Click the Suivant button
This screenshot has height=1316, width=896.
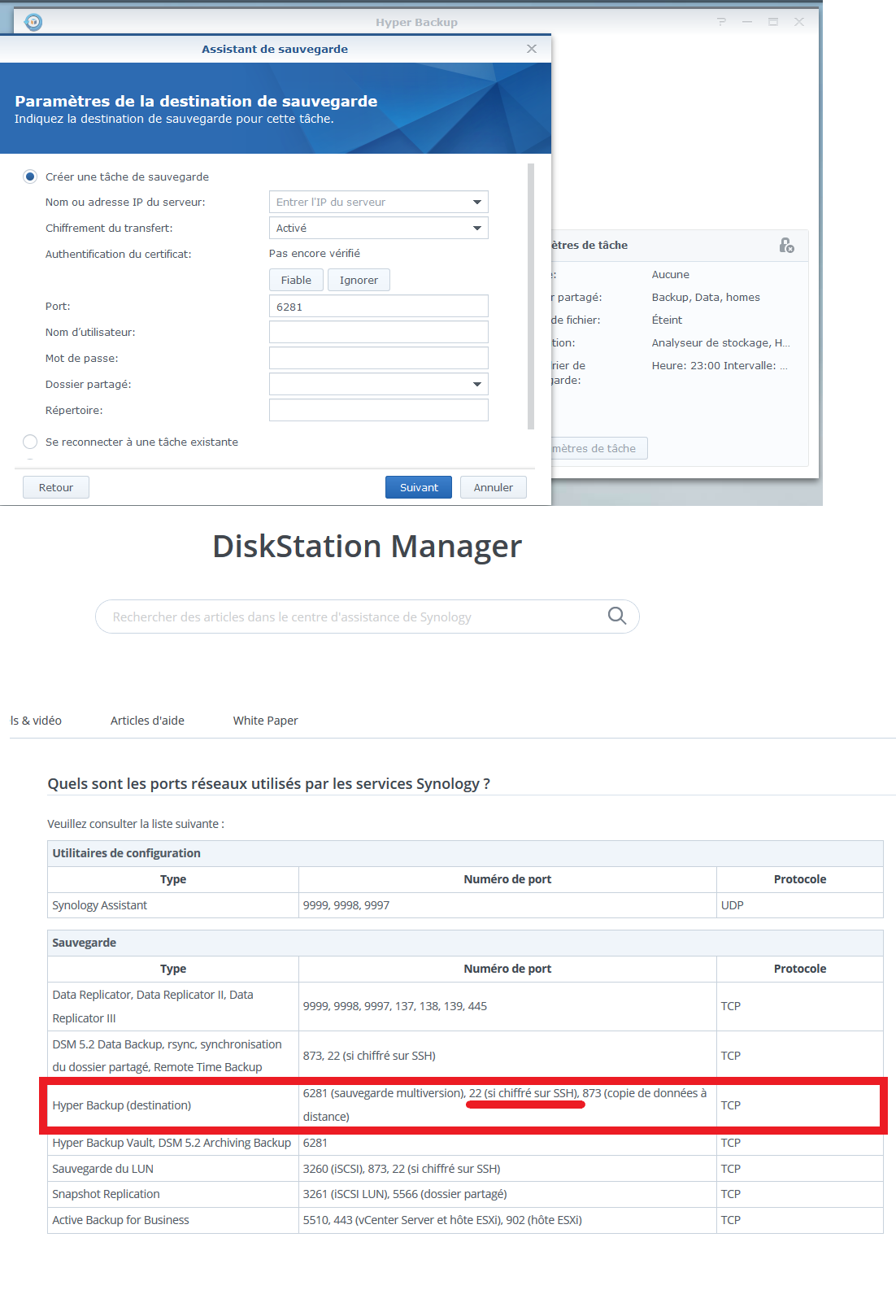[x=419, y=487]
